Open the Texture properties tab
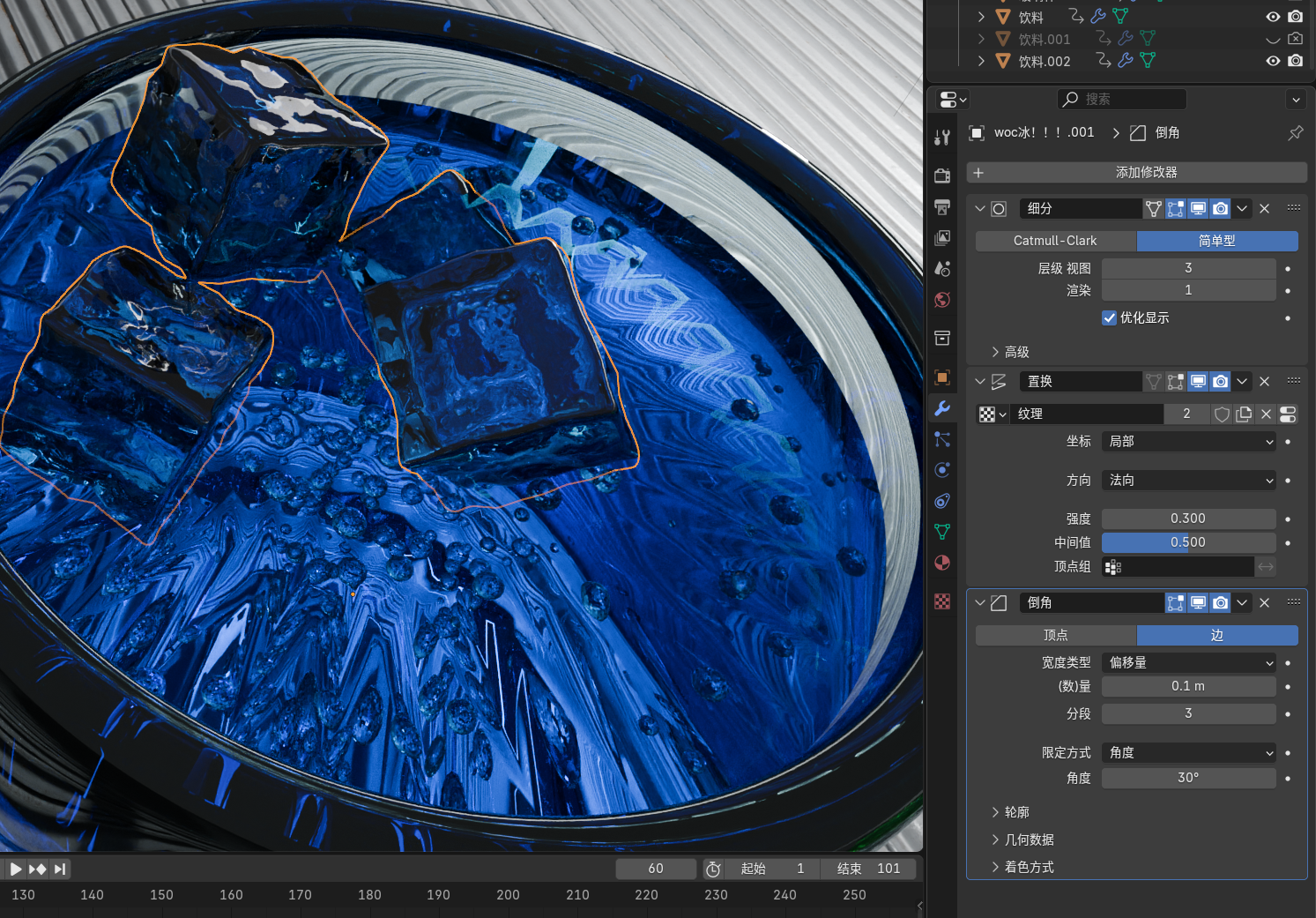 pos(942,601)
